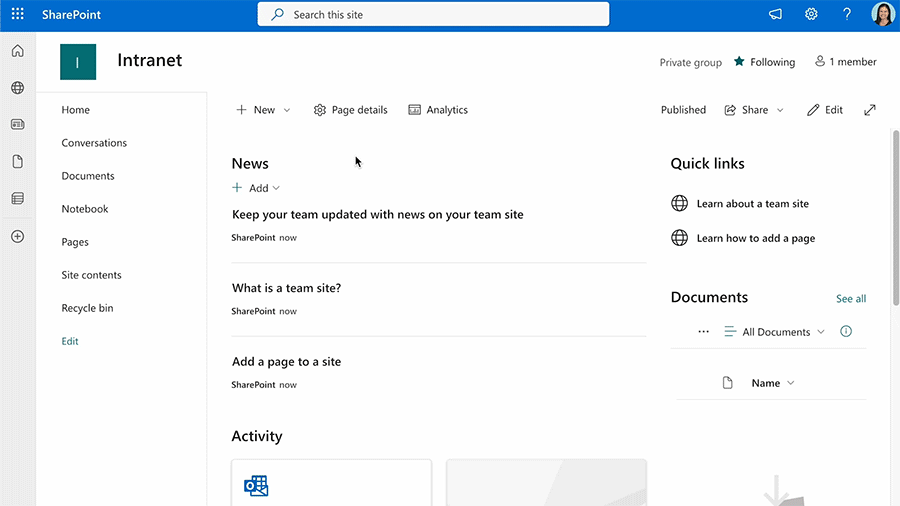Viewport: 900px width, 506px height.
Task: Open the New dropdown menu
Action: 263,110
